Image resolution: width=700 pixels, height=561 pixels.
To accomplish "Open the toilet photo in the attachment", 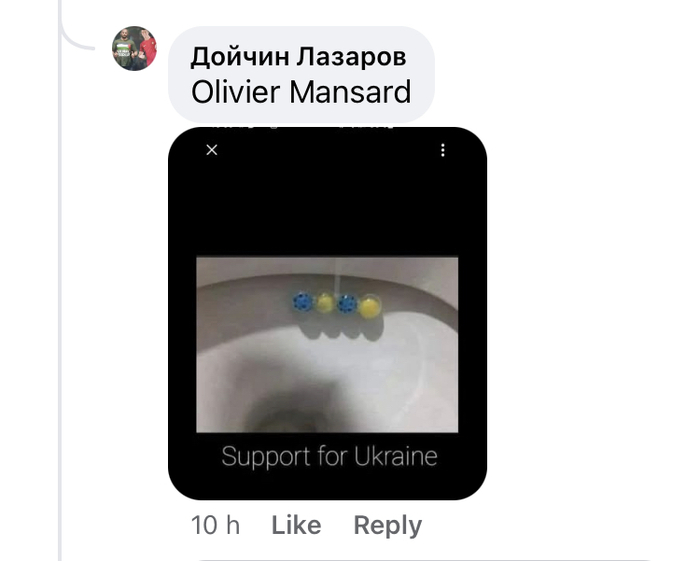I will (327, 344).
